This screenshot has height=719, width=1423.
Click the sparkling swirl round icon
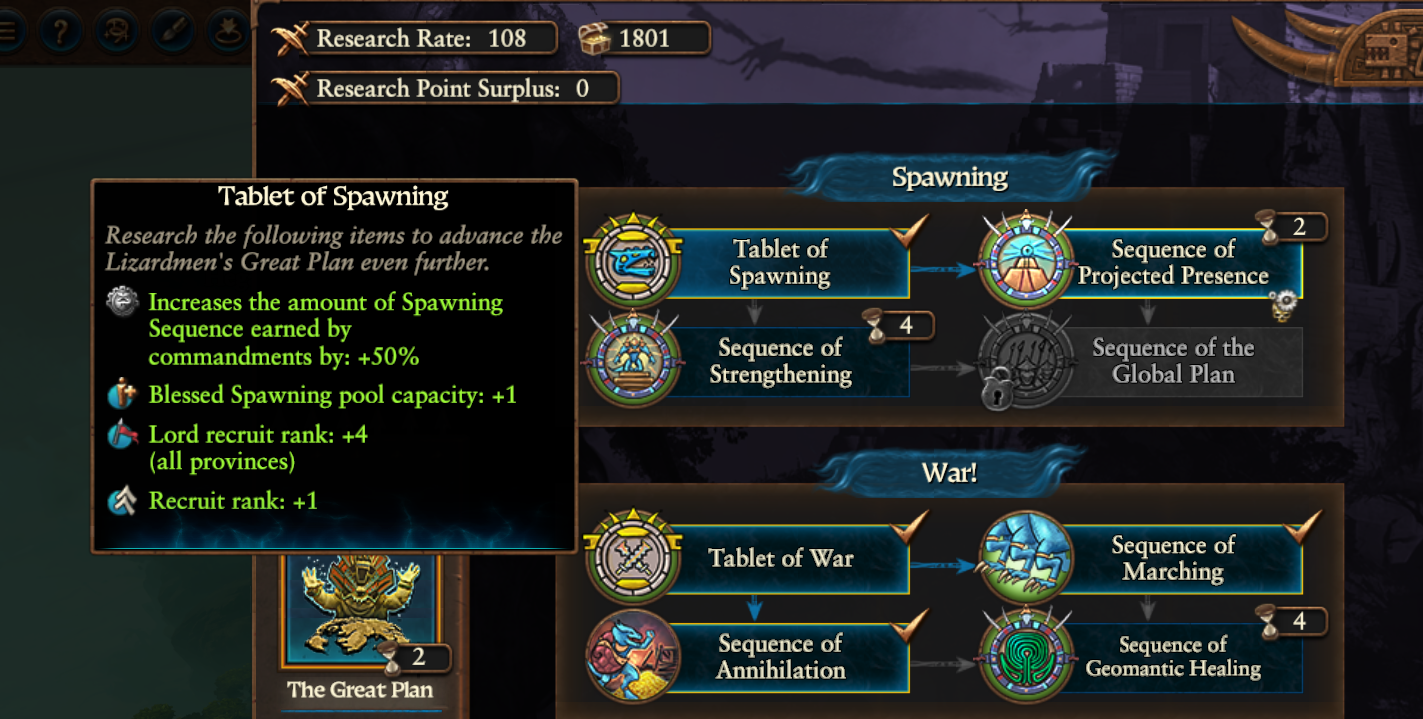(118, 31)
